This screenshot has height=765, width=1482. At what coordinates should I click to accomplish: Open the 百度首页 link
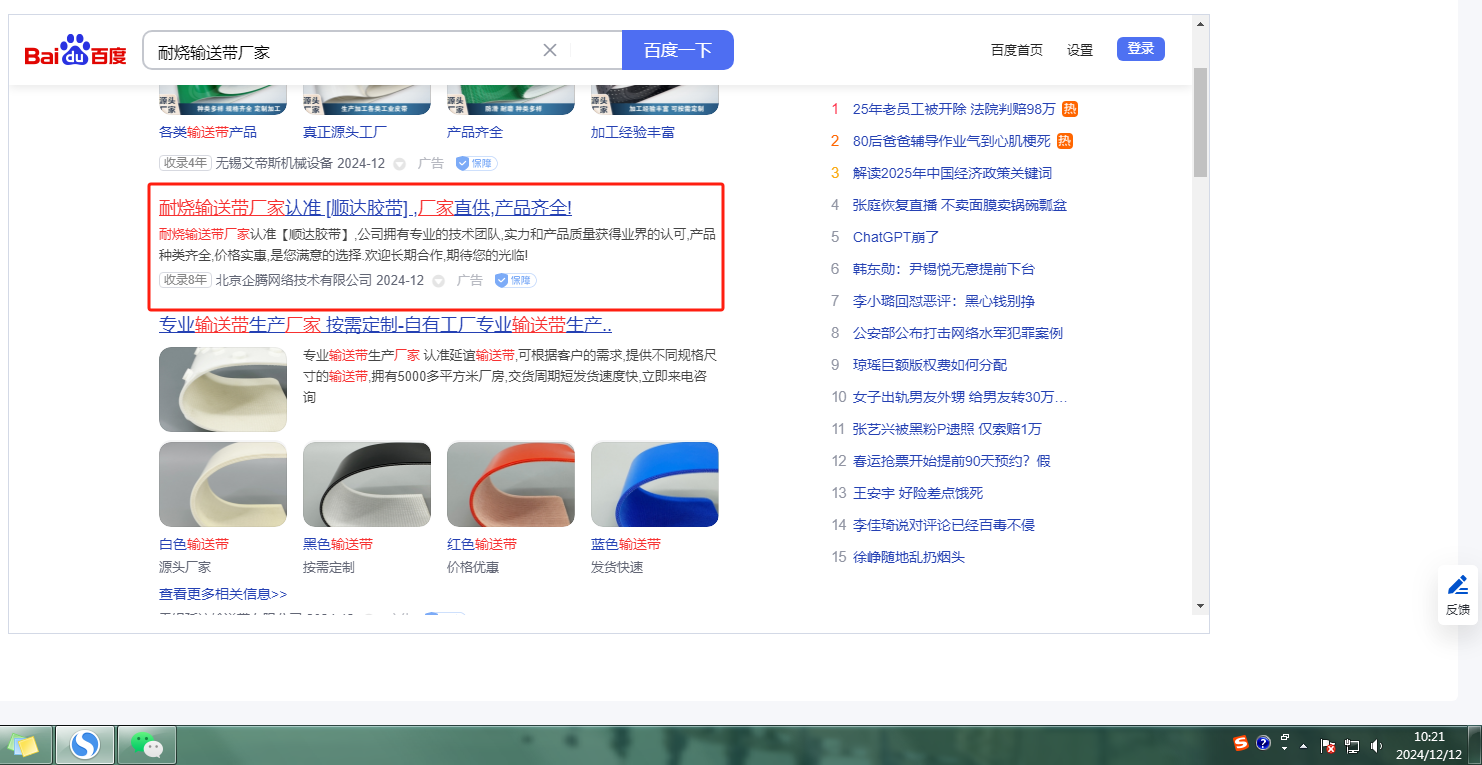[x=1017, y=50]
